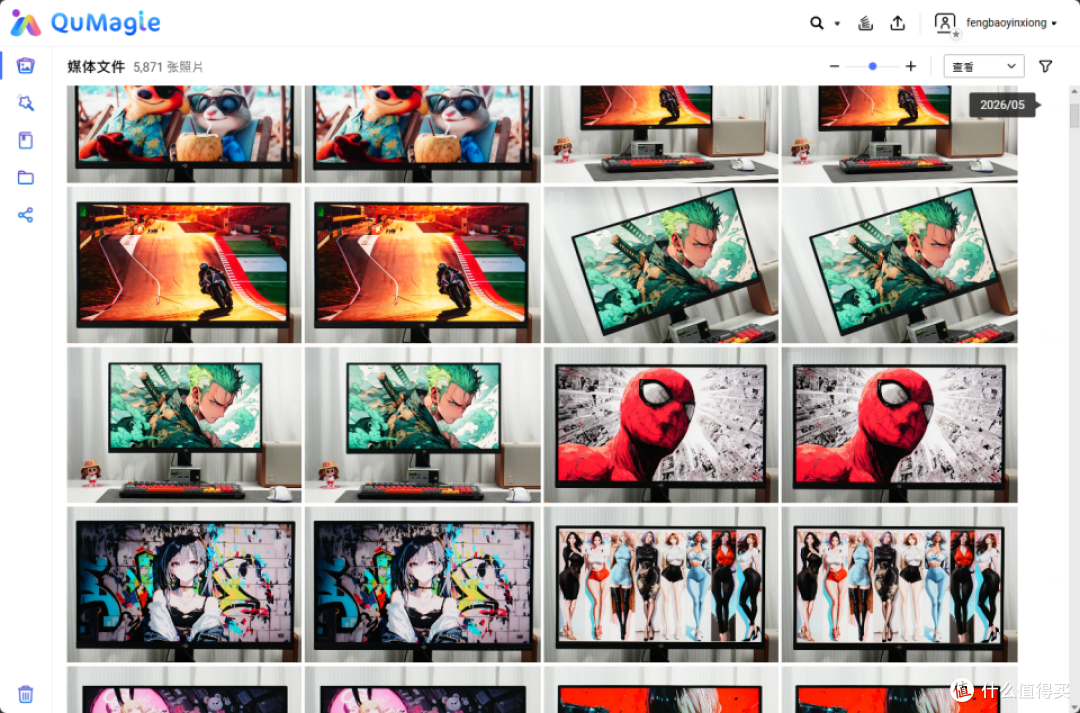Open the Folders sidebar icon
The height and width of the screenshot is (713, 1080).
pos(25,178)
